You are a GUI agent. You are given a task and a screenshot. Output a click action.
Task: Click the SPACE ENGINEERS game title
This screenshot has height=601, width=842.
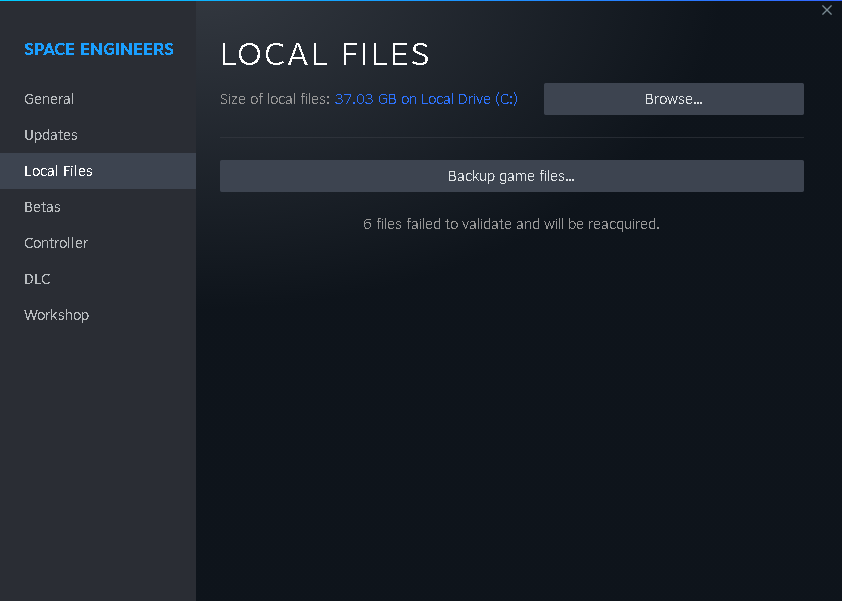[99, 49]
